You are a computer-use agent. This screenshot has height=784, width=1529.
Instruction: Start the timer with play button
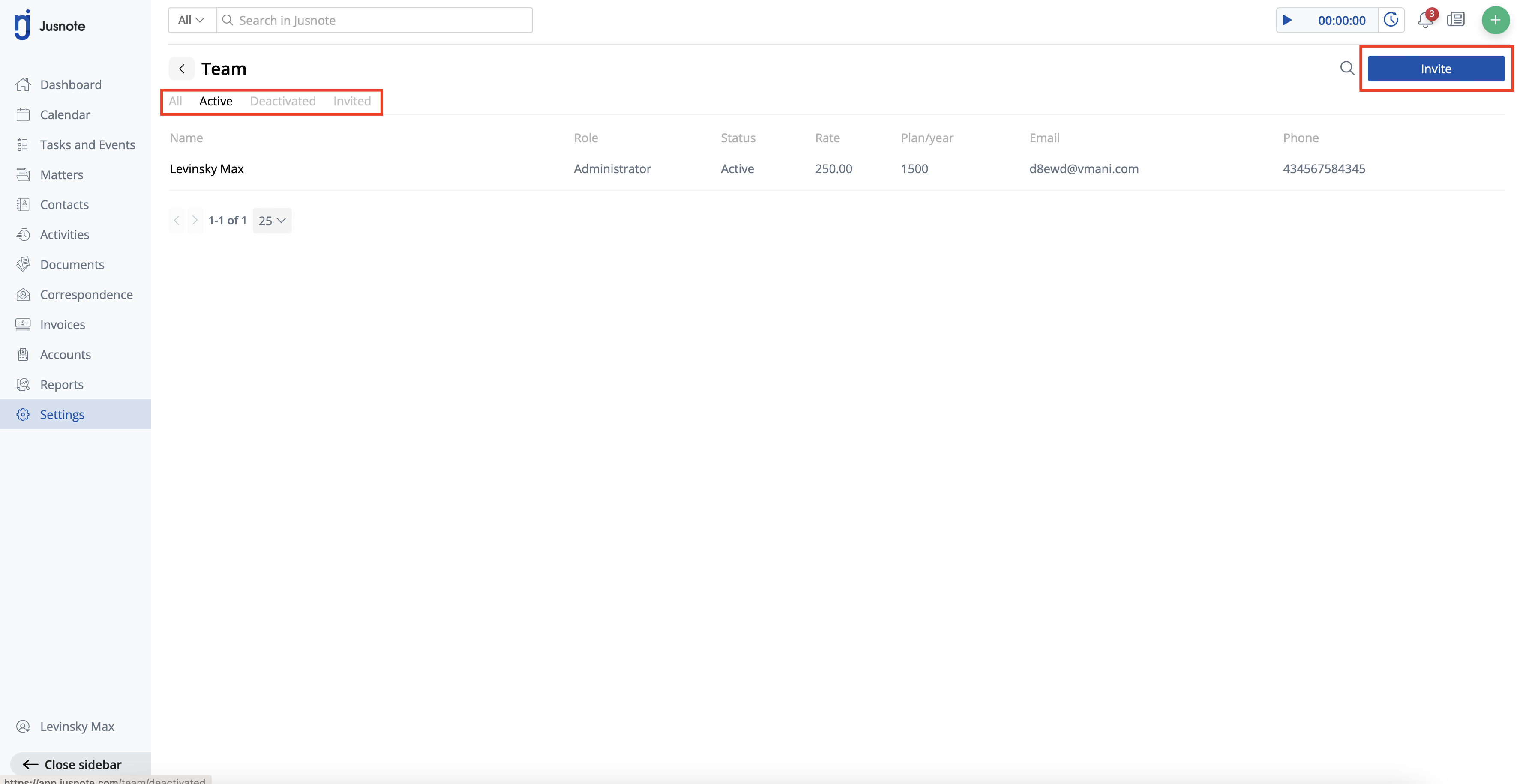tap(1287, 20)
